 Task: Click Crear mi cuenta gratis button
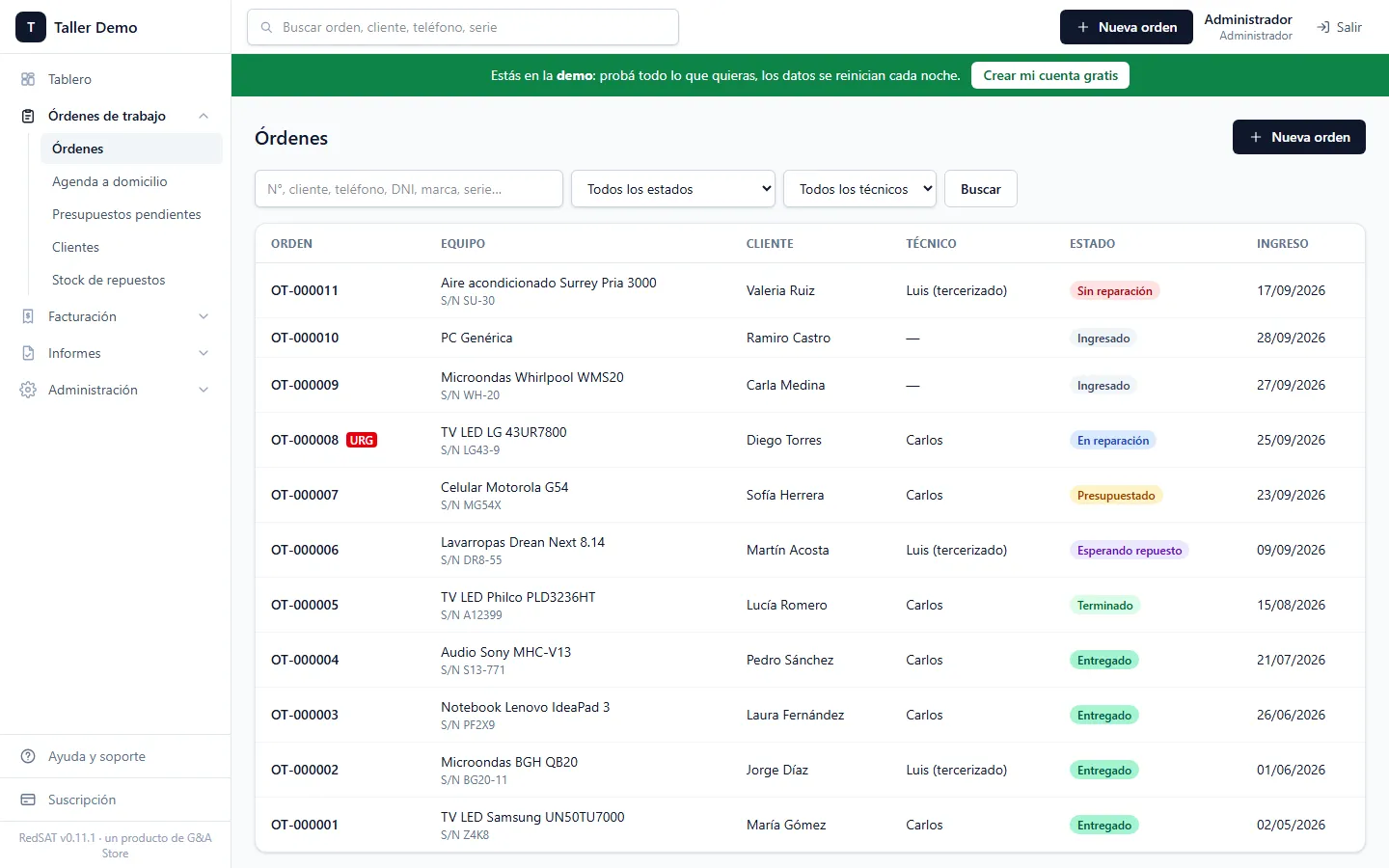click(x=1050, y=75)
